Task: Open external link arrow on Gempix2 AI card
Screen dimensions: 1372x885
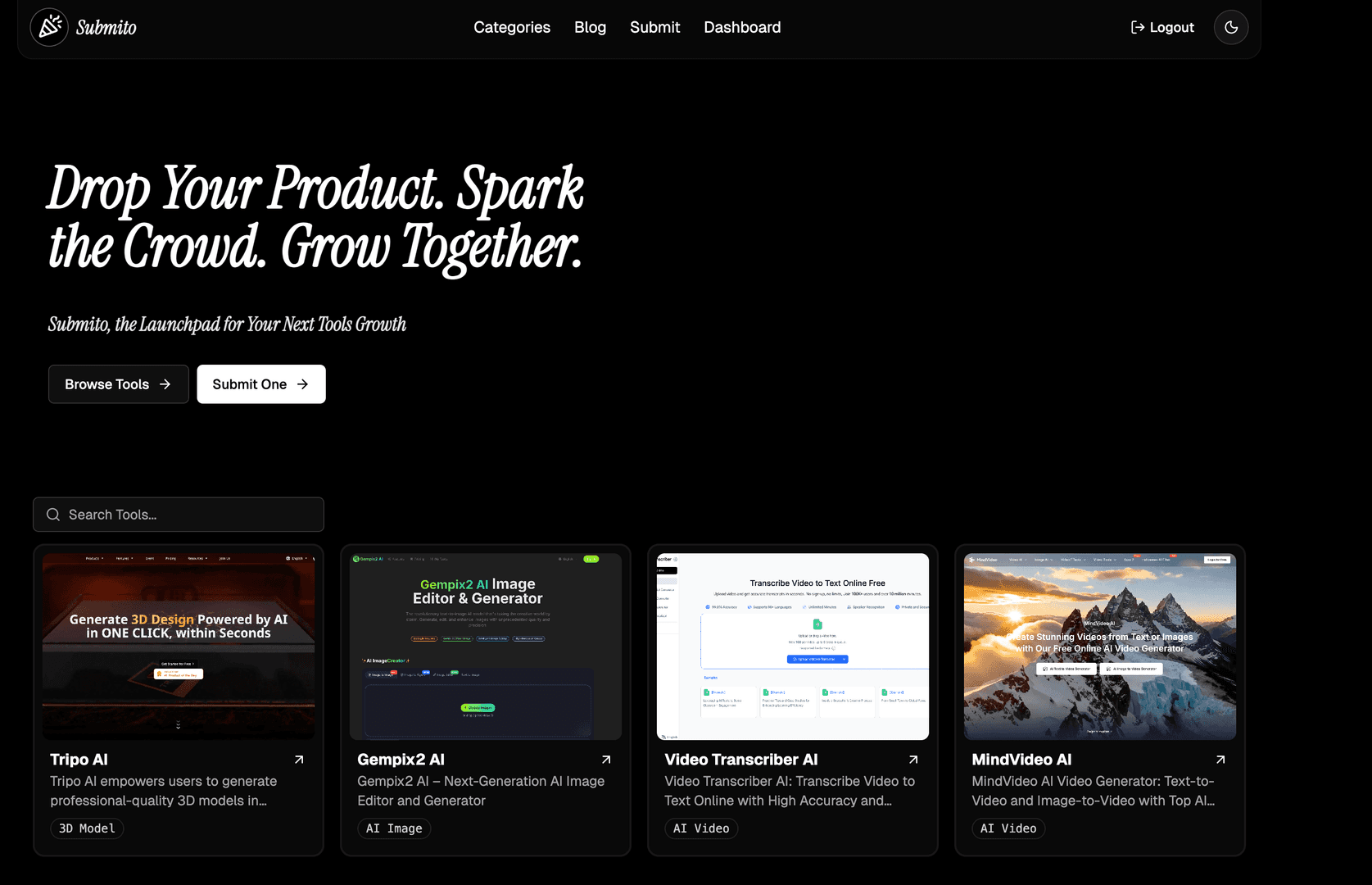Action: click(606, 760)
